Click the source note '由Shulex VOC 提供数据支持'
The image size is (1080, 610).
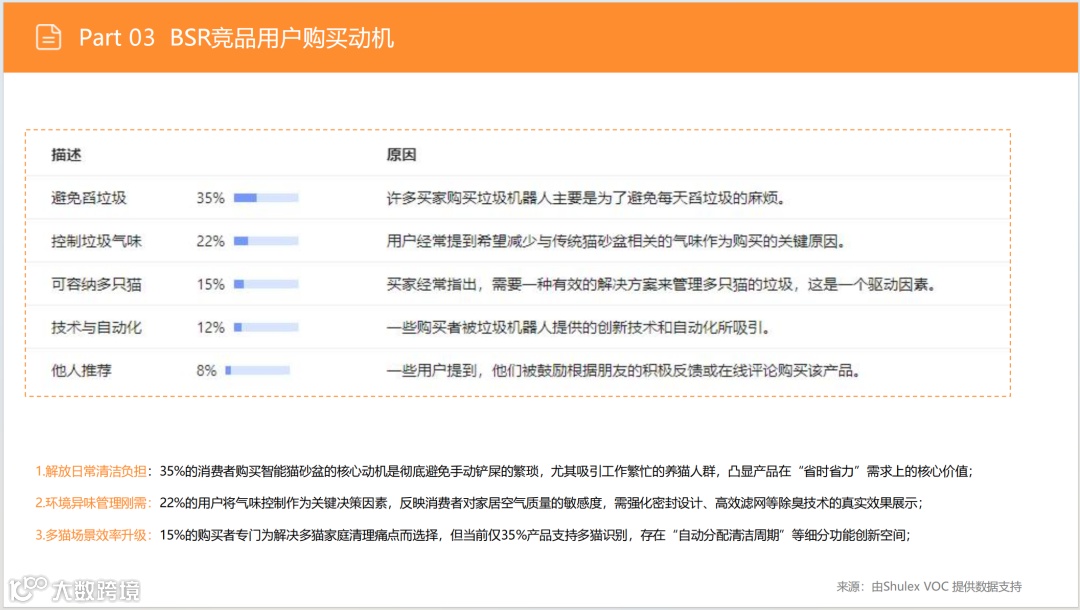coord(946,587)
